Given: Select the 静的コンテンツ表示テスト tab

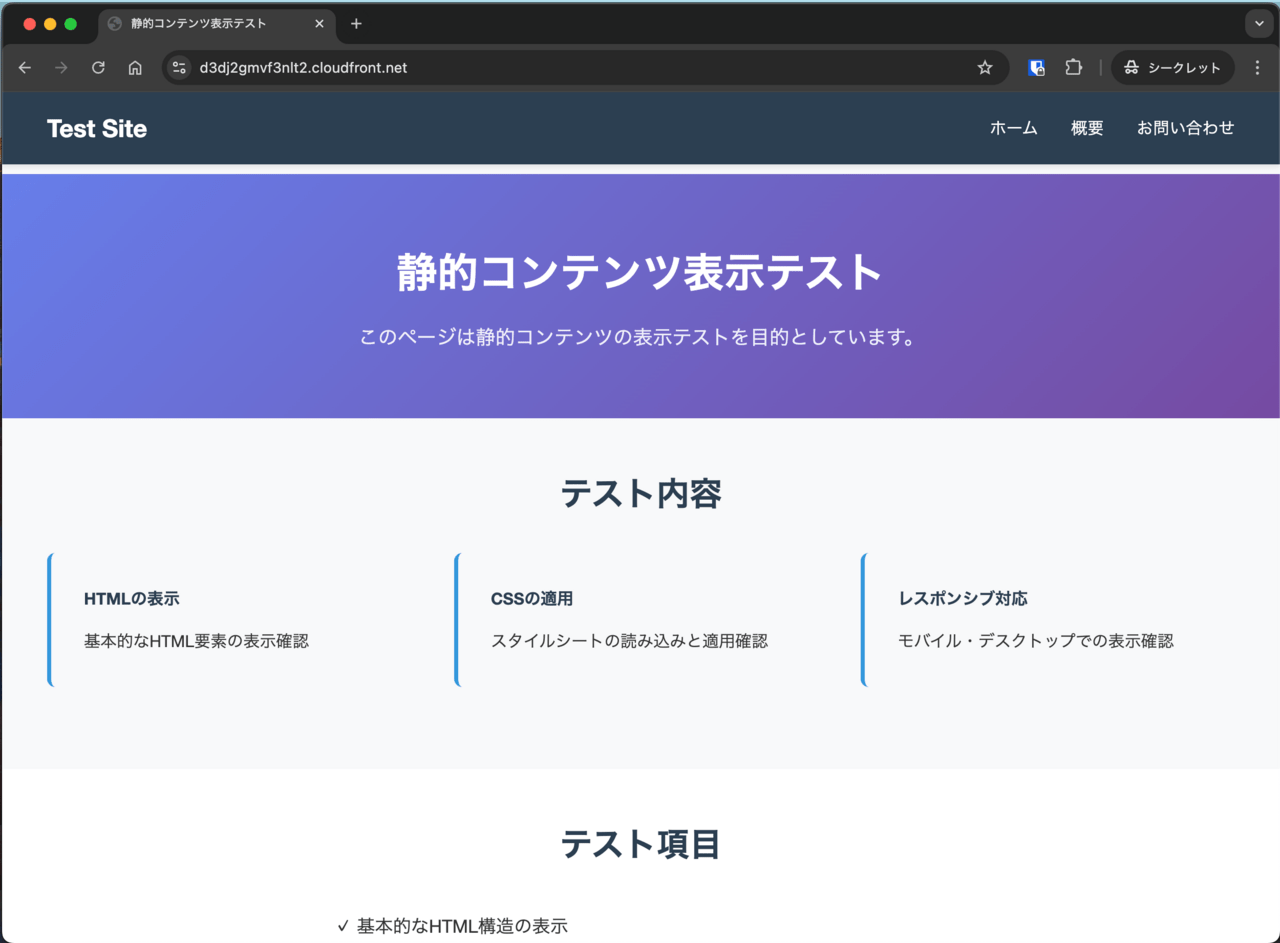Looking at the screenshot, I should pos(198,24).
